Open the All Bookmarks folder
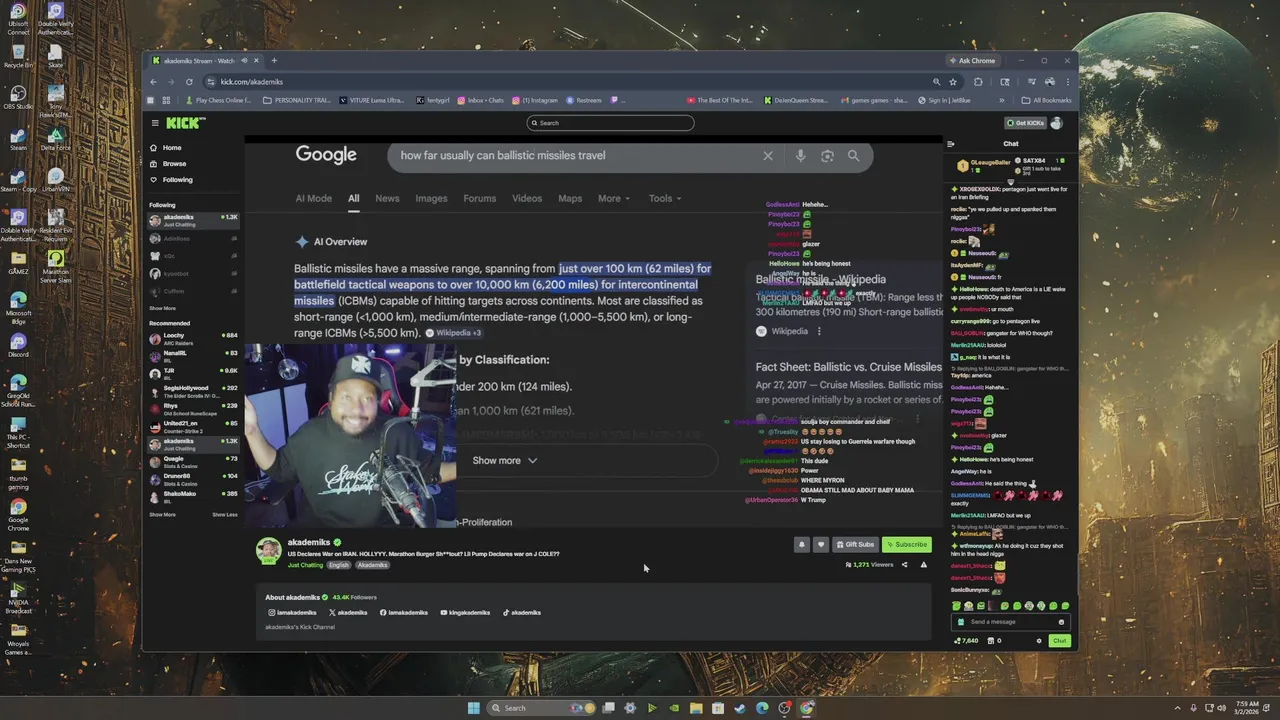The height and width of the screenshot is (720, 1280). pos(1046,100)
